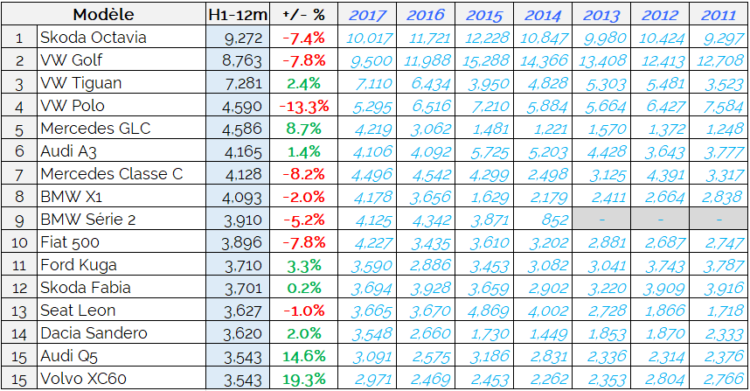
Task: Select the 19.3% growth value
Action: [303, 379]
